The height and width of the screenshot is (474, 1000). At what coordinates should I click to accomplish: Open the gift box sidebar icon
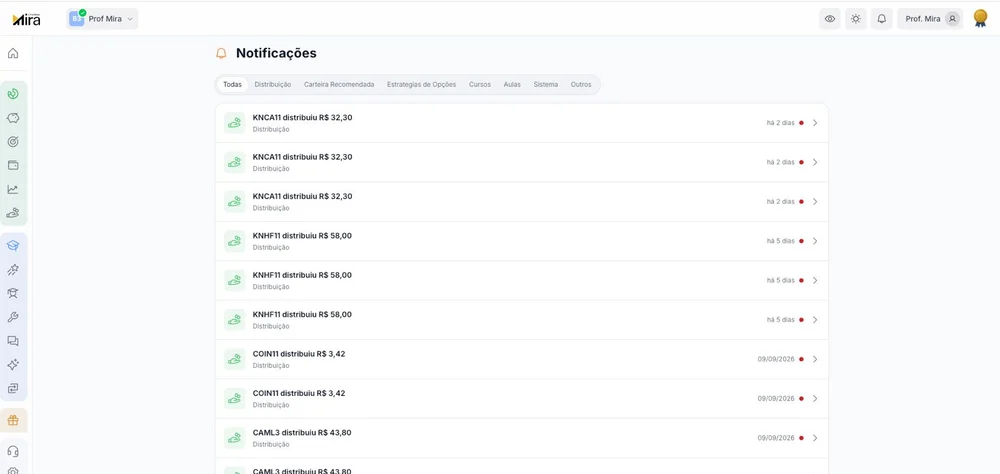(13, 420)
